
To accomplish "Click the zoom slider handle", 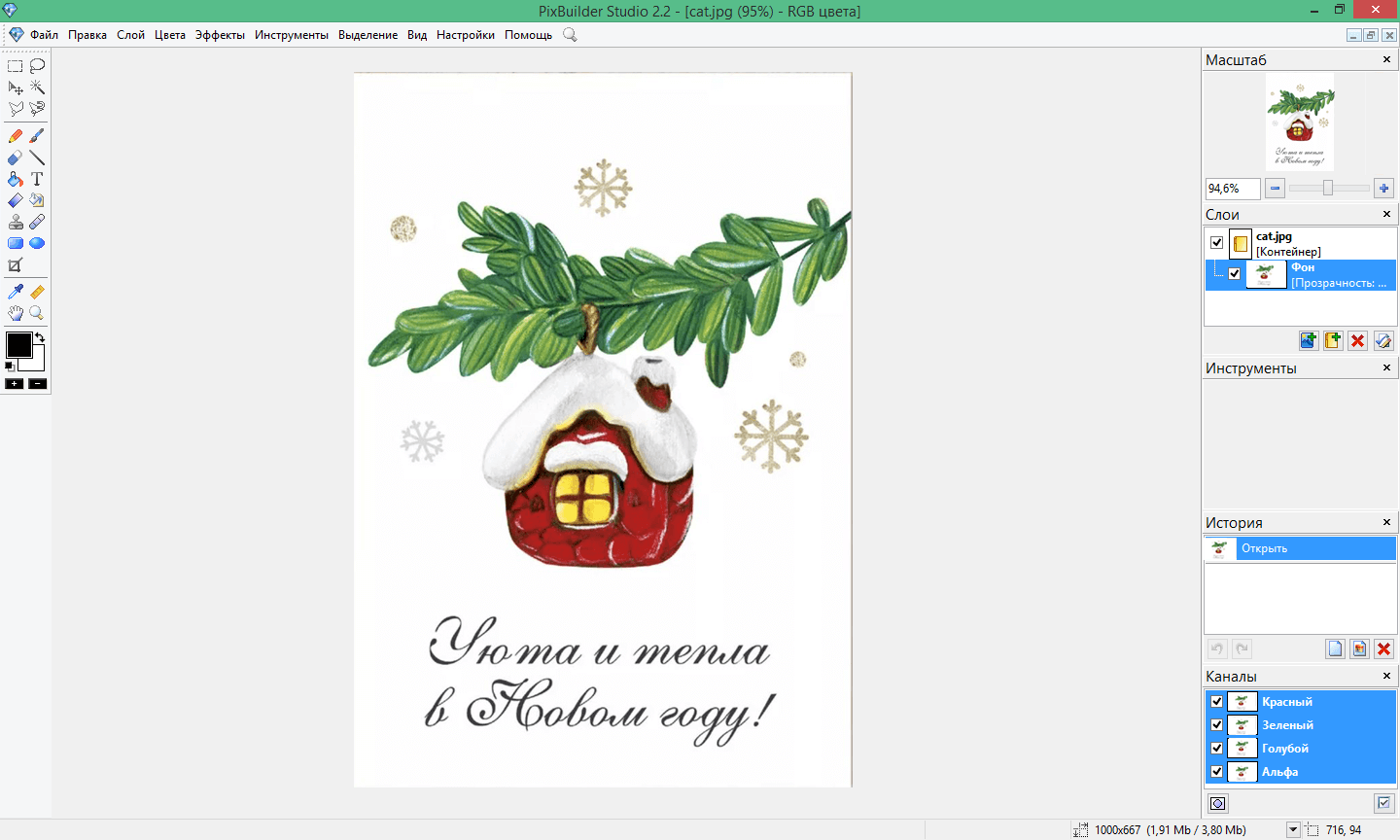I will 1328,189.
